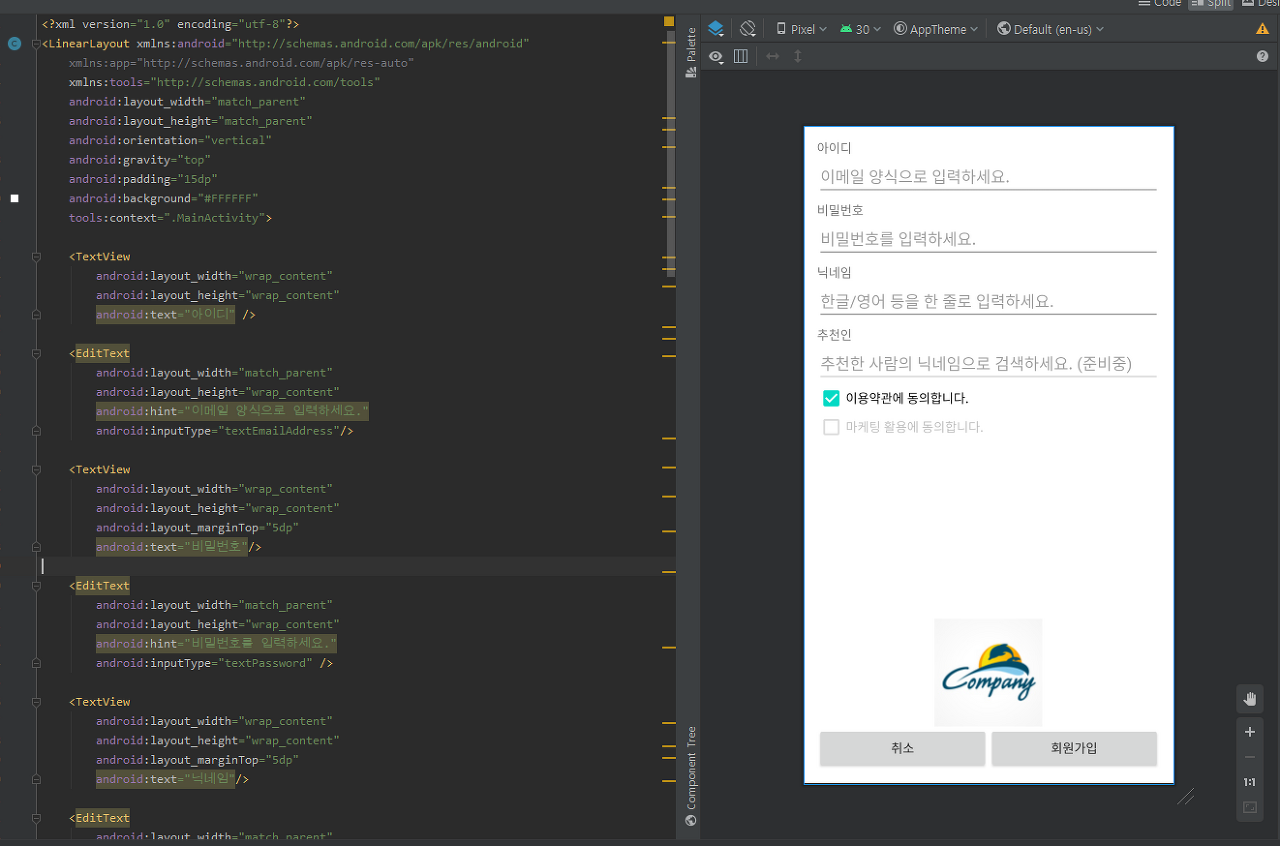Image resolution: width=1280 pixels, height=846 pixels.
Task: Select the pan hand tool in preview
Action: [x=1250, y=698]
